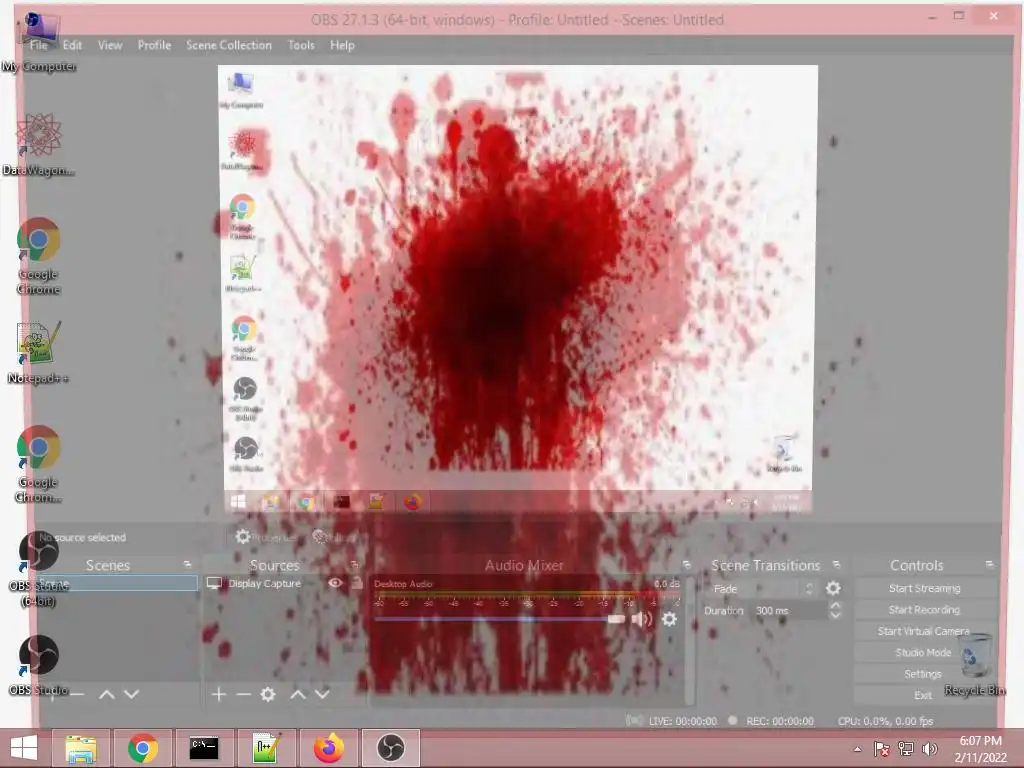Add a new source with plus button
The height and width of the screenshot is (768, 1024).
tap(219, 694)
